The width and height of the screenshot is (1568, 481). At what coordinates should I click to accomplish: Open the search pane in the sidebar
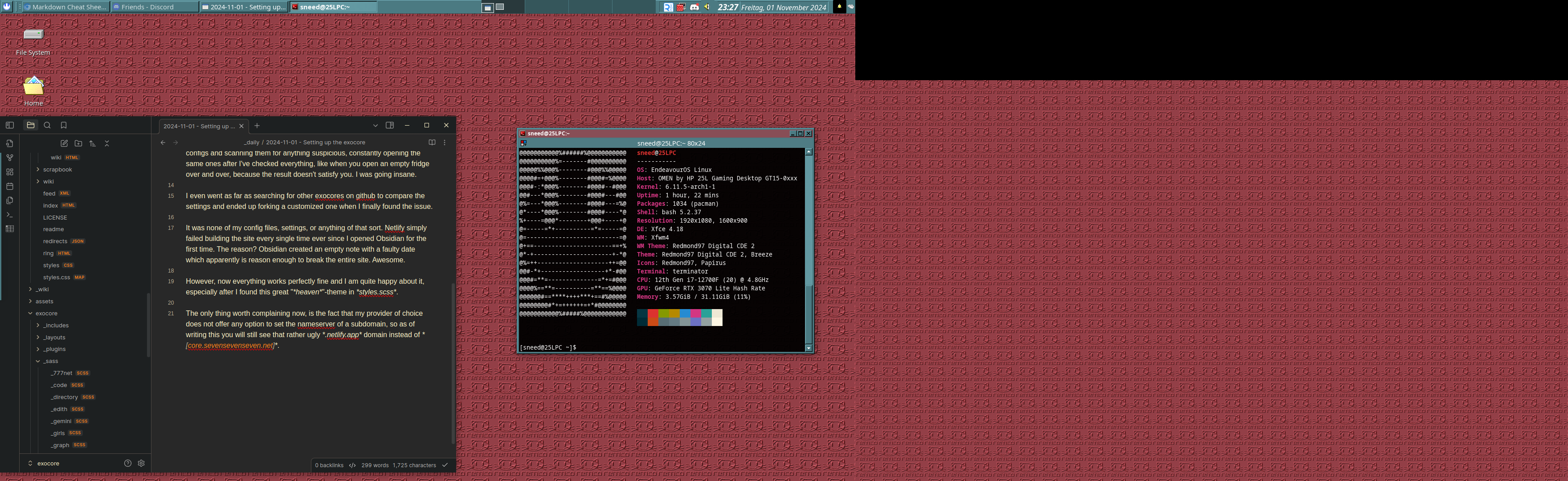coord(47,126)
